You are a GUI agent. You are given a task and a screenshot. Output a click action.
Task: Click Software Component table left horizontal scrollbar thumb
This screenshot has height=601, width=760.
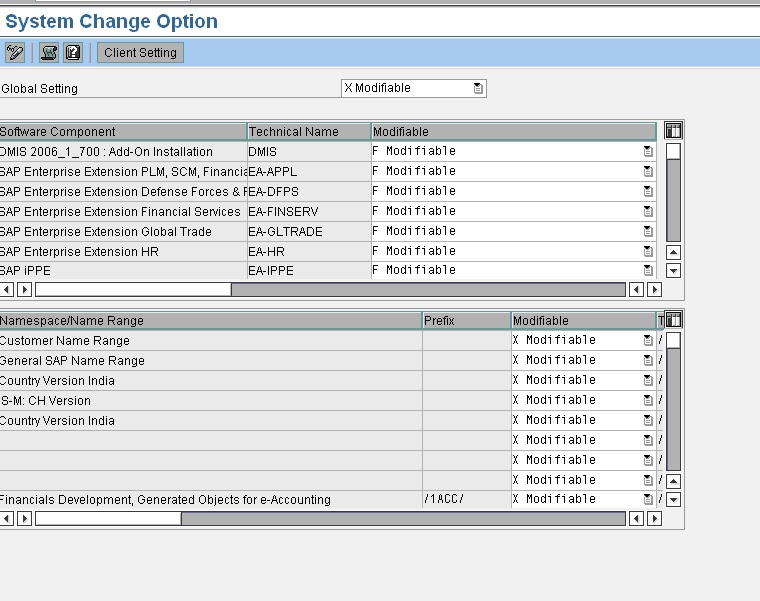[133, 290]
